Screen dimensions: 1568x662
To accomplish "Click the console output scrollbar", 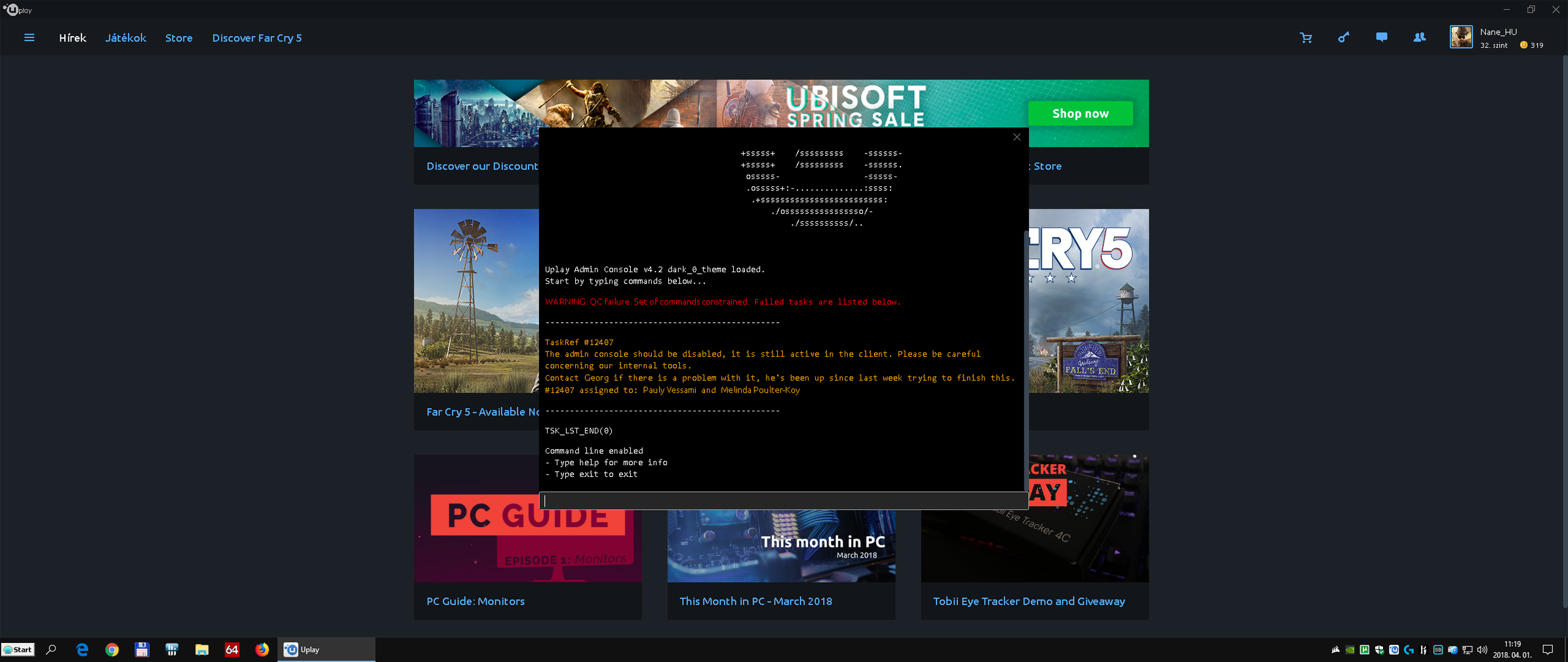I will click(1026, 360).
